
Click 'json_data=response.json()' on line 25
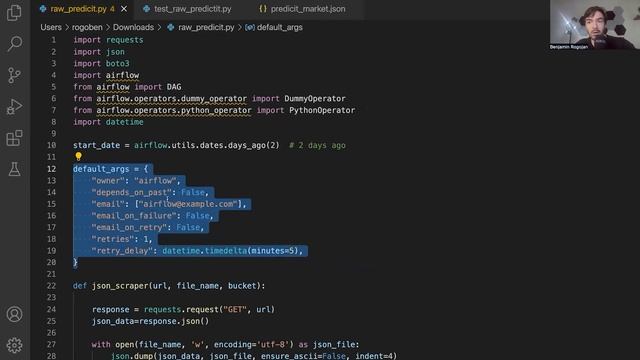[150, 321]
